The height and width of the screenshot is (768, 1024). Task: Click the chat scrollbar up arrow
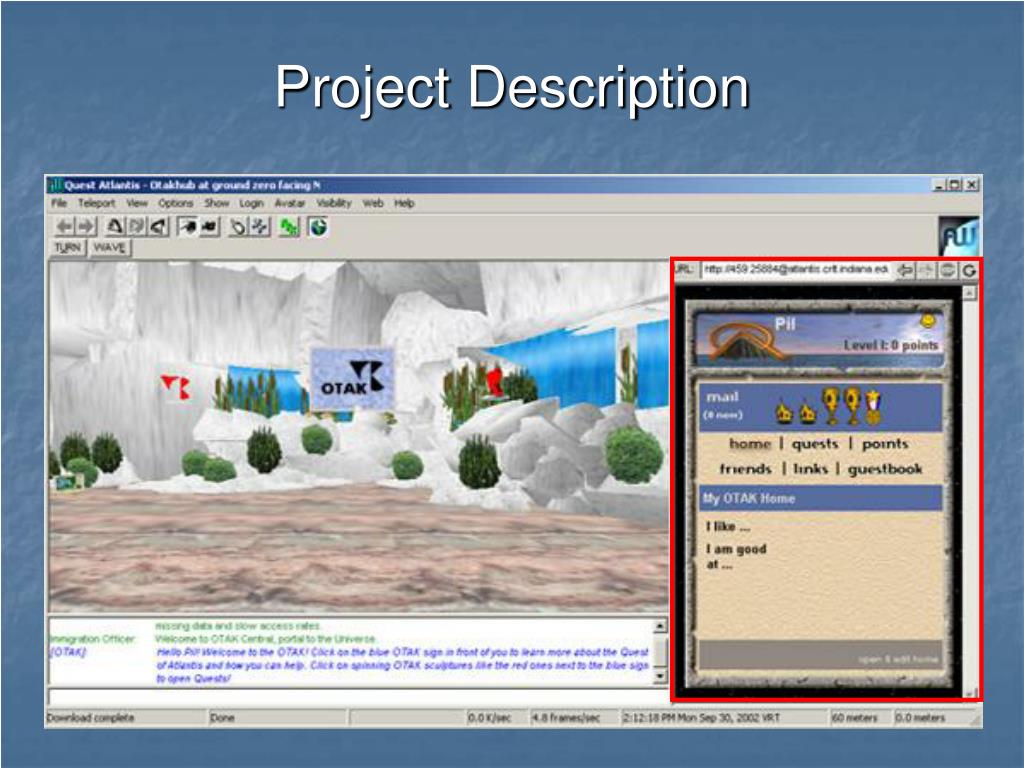[660, 626]
